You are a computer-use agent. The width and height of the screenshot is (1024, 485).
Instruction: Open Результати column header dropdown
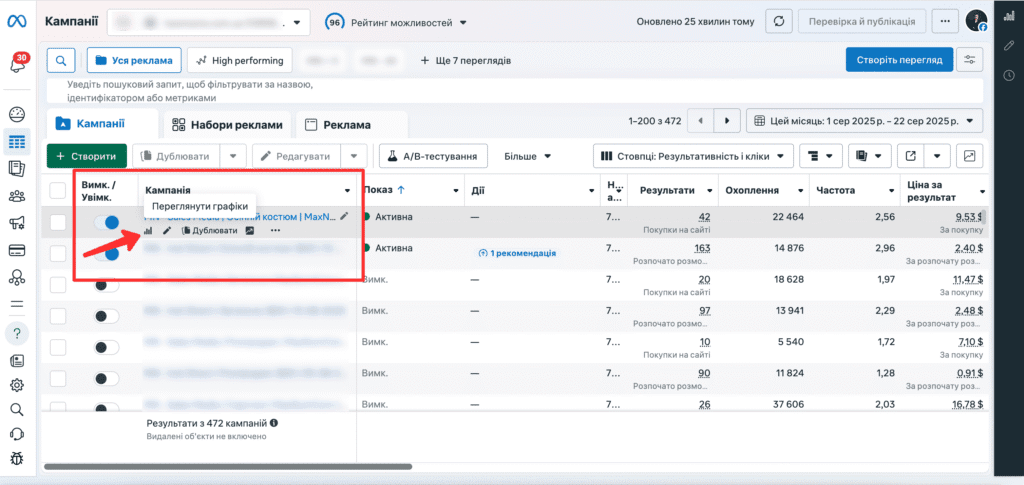point(709,191)
